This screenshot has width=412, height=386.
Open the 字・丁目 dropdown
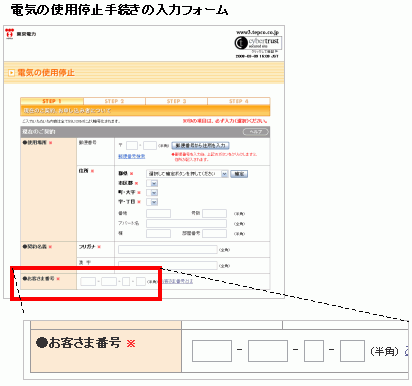(152, 202)
